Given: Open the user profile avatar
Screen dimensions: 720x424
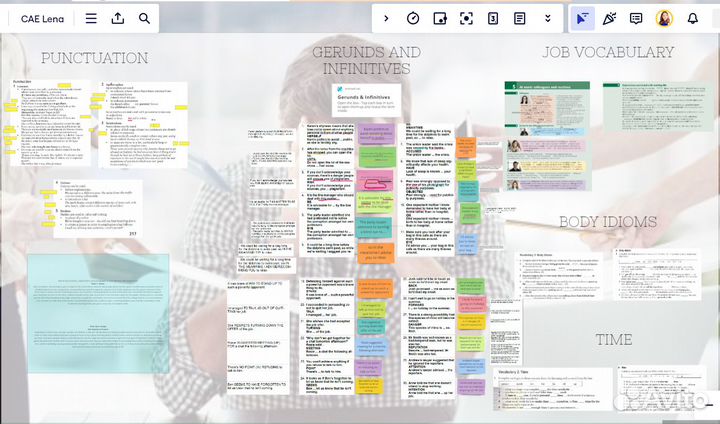Looking at the screenshot, I should coord(664,18).
